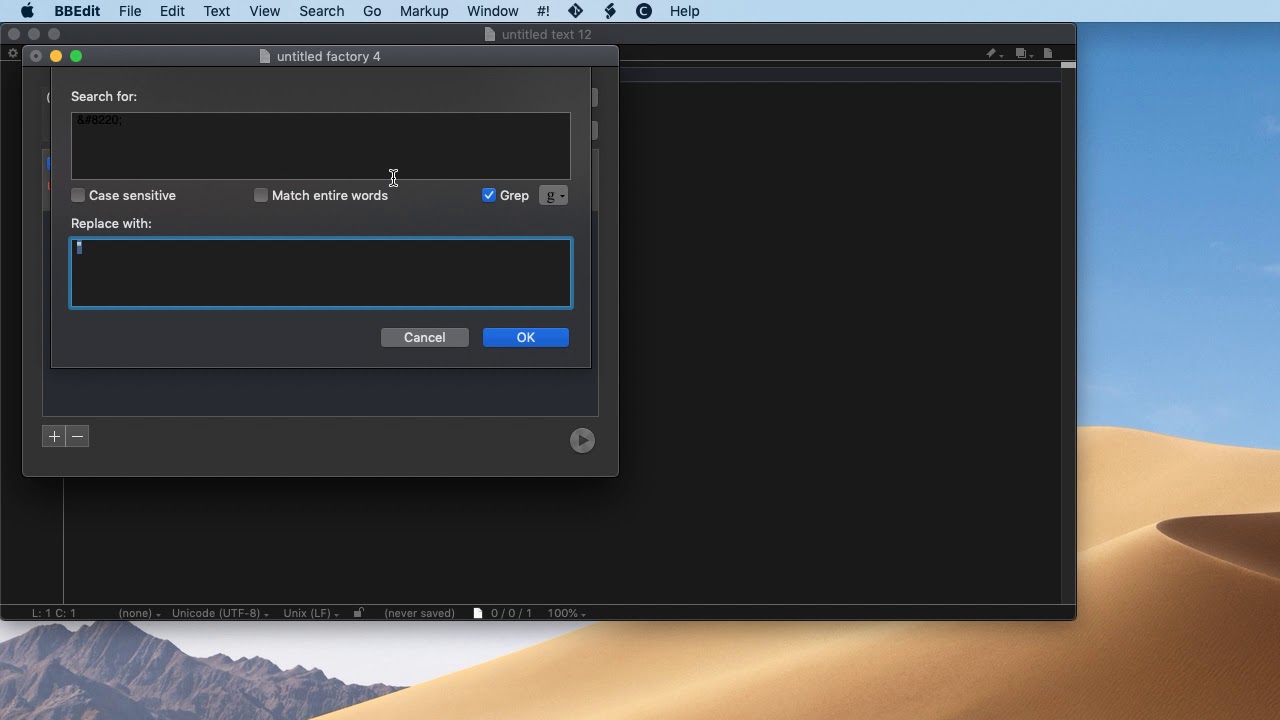The image size is (1280, 720).
Task: Open the Edit menu
Action: point(172,11)
